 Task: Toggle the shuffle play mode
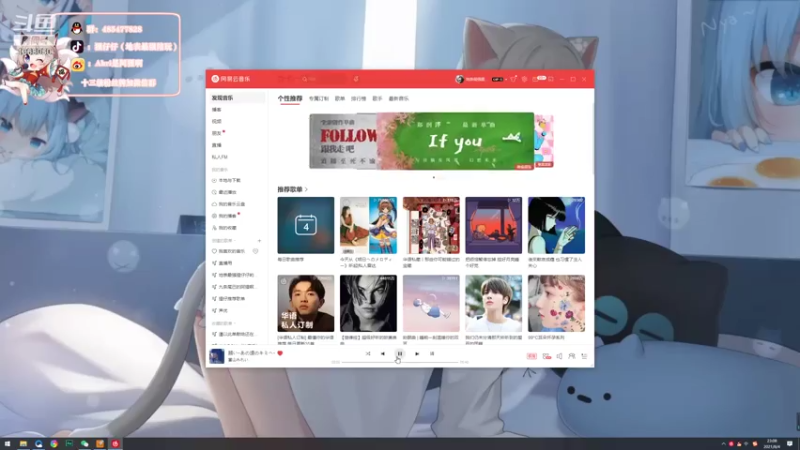point(368,354)
